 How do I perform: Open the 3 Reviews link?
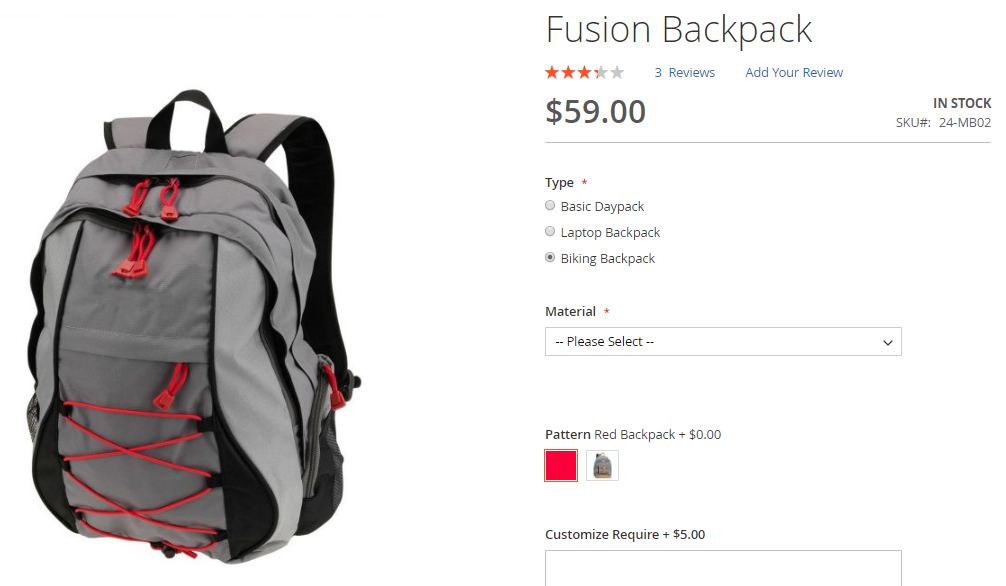point(685,73)
